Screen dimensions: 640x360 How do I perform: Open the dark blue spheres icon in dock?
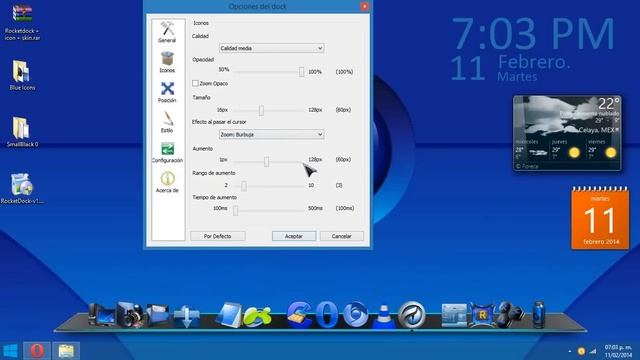[510, 315]
